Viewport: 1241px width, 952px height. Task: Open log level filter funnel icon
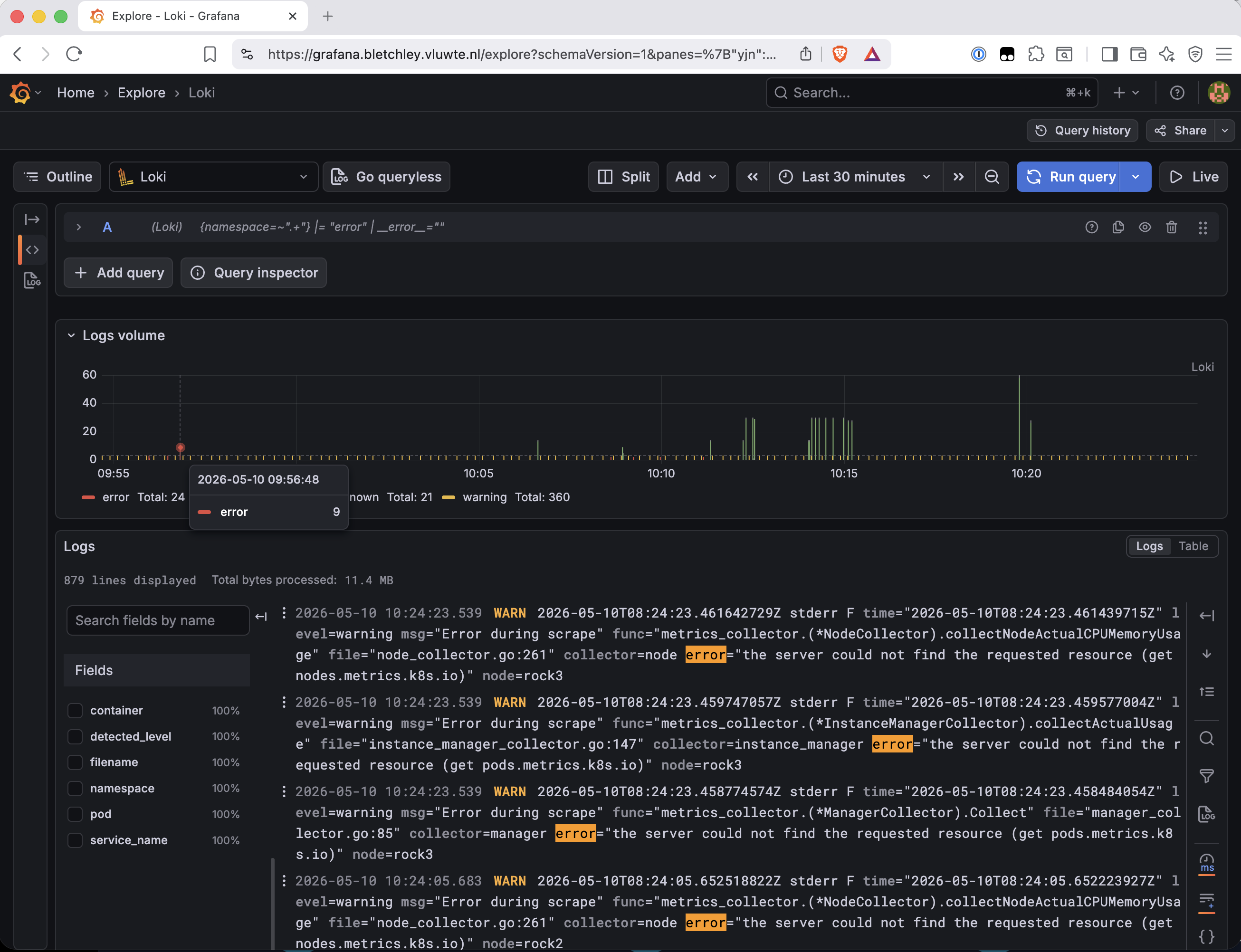(x=1206, y=776)
